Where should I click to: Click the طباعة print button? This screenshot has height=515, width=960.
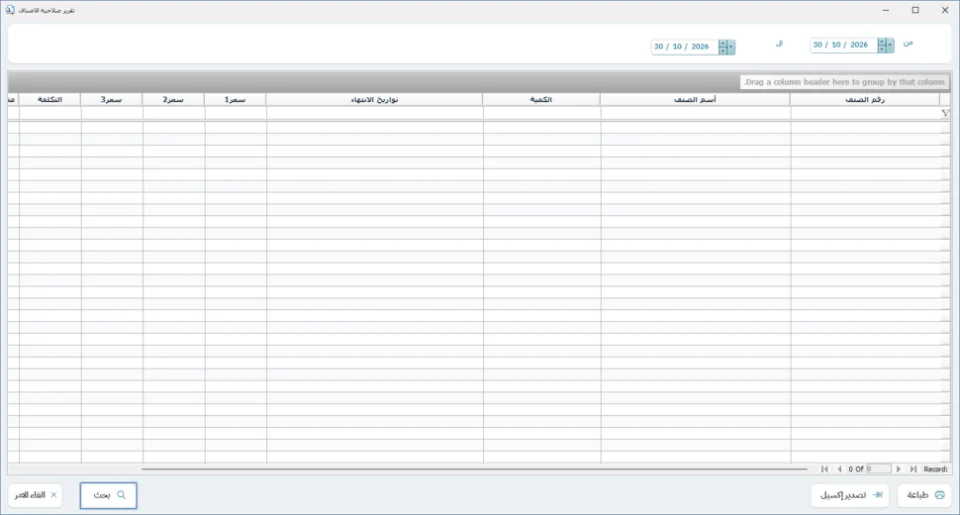click(x=924, y=495)
